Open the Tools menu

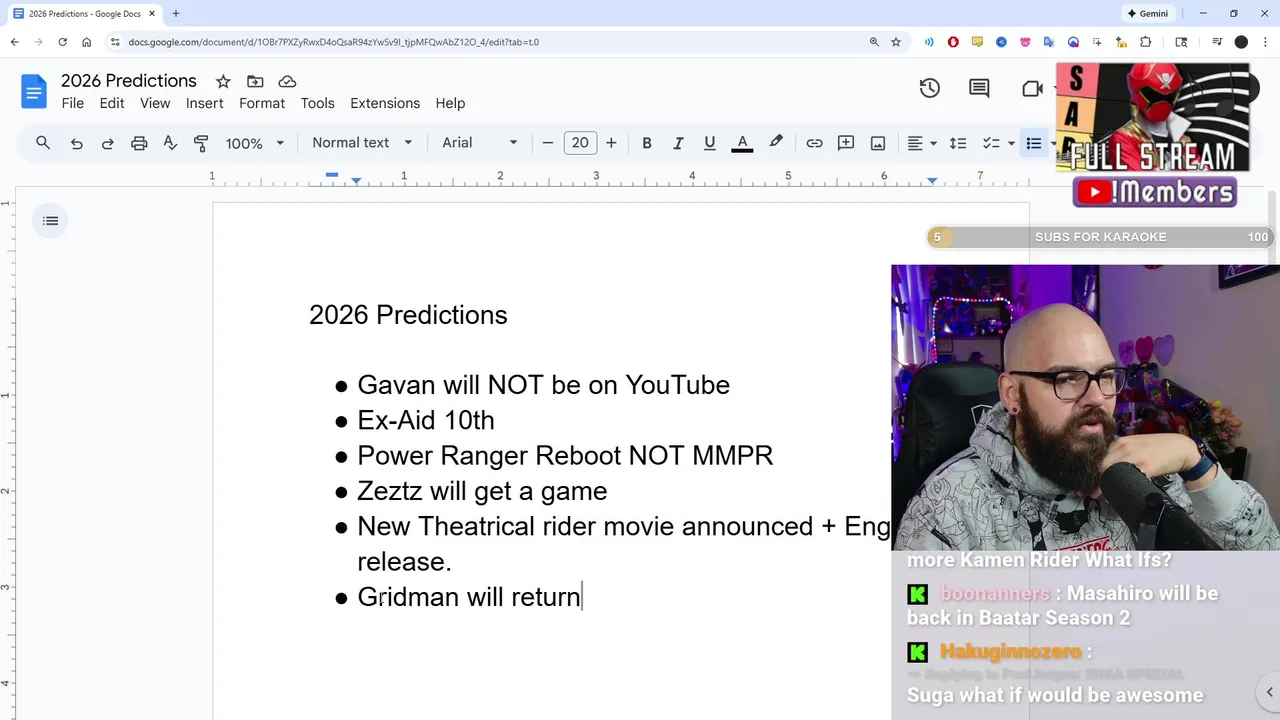[317, 103]
